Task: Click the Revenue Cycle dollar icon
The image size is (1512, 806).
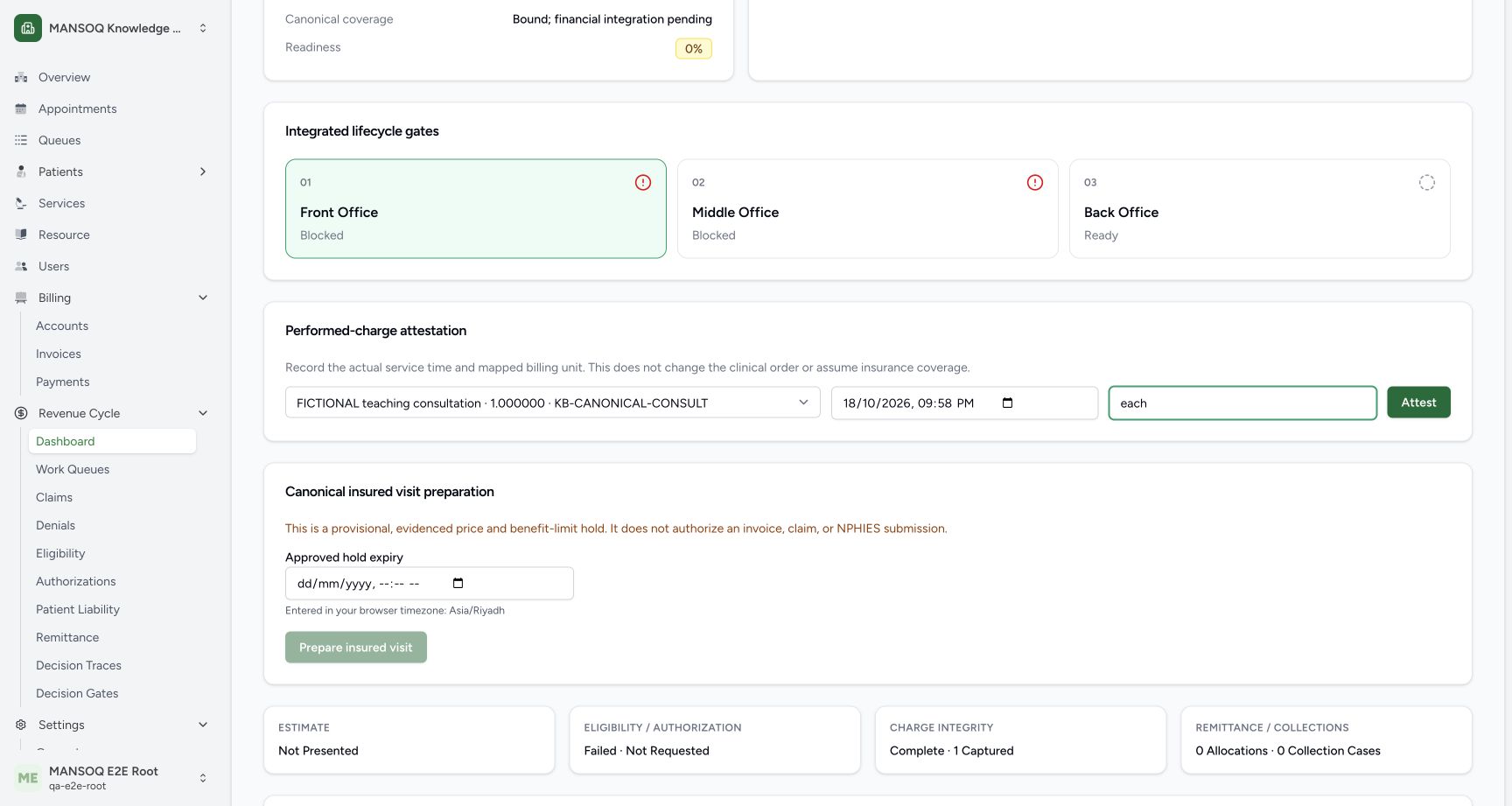Action: (21, 413)
